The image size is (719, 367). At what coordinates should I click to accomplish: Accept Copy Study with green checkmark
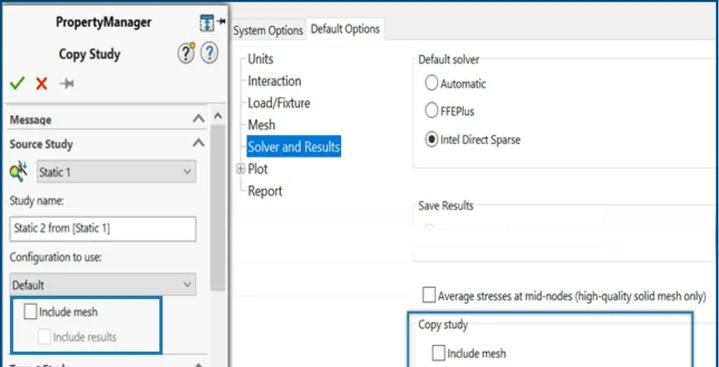pos(17,83)
